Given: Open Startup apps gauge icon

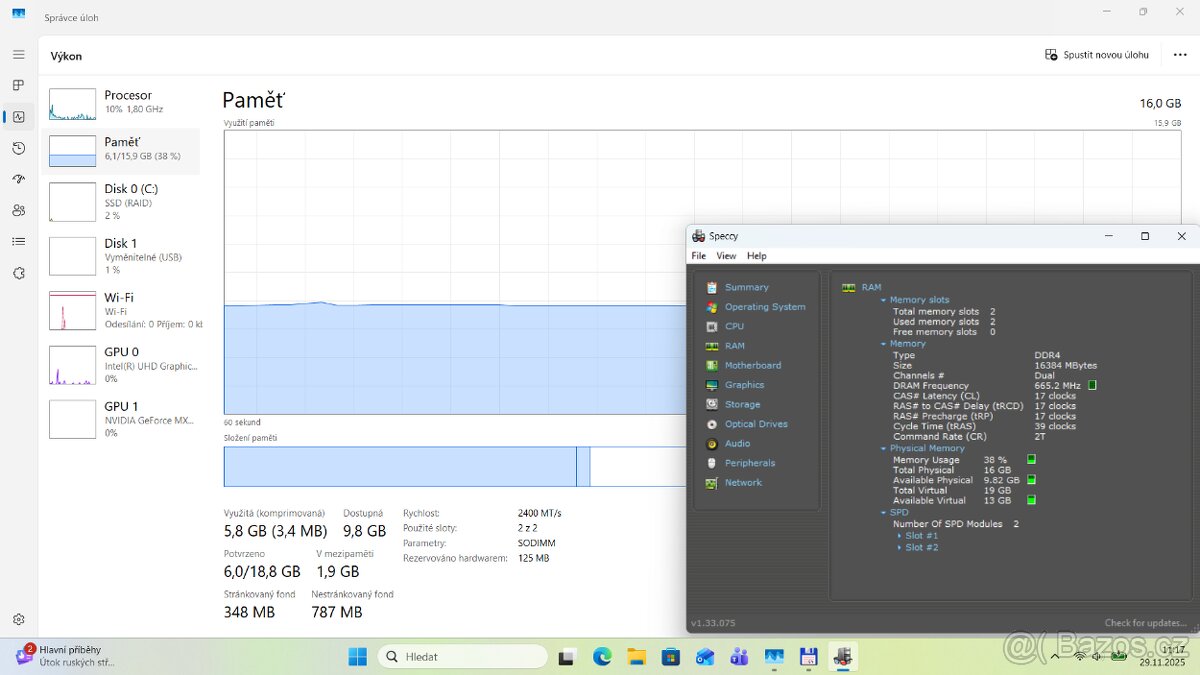Looking at the screenshot, I should tap(18, 179).
